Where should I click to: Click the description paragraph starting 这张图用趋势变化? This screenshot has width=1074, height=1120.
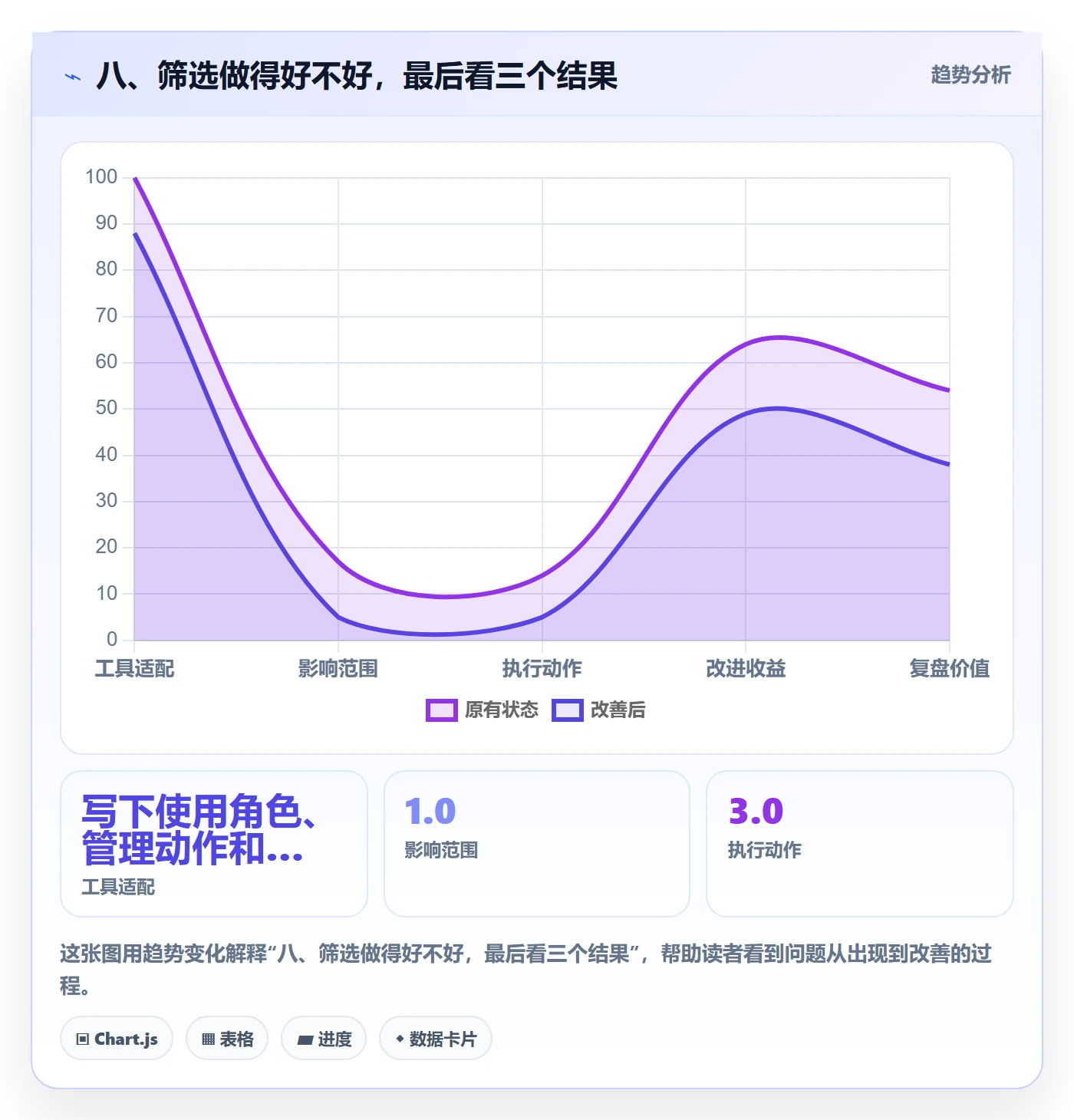click(x=526, y=970)
